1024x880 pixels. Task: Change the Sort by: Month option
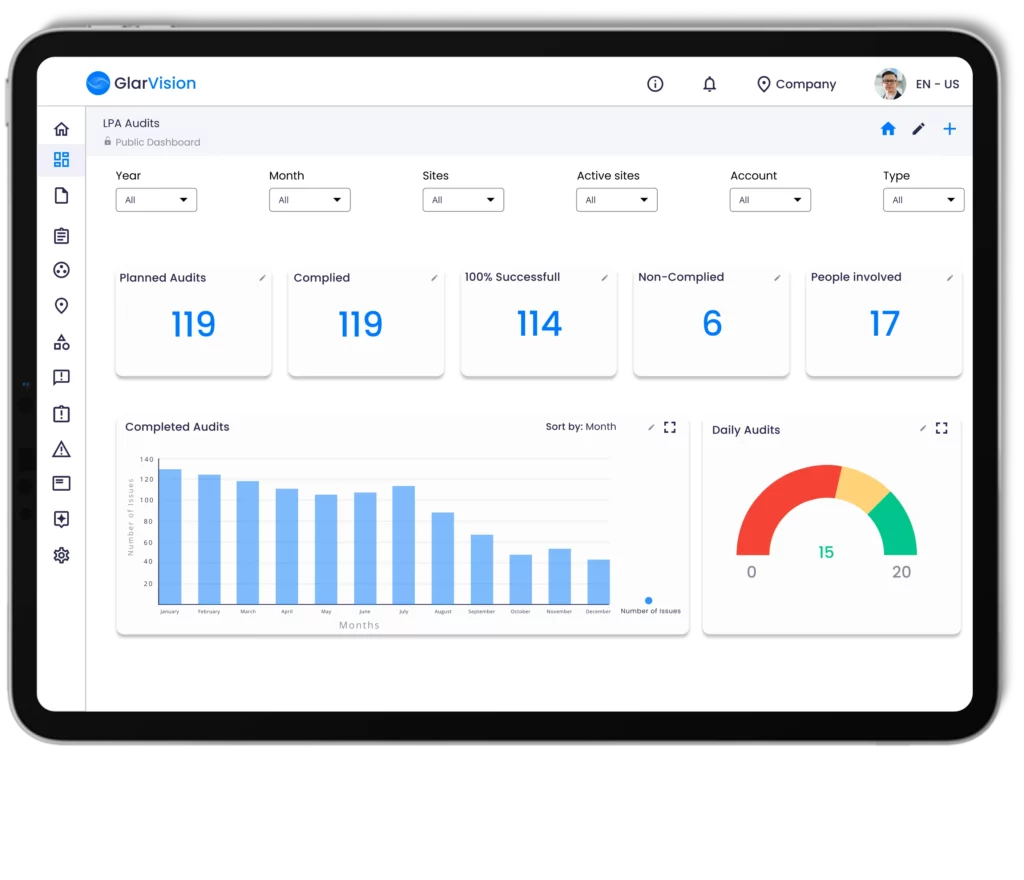click(x=581, y=427)
